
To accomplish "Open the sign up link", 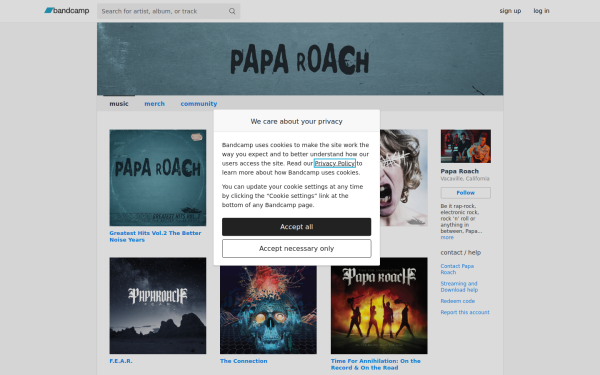I will point(510,11).
